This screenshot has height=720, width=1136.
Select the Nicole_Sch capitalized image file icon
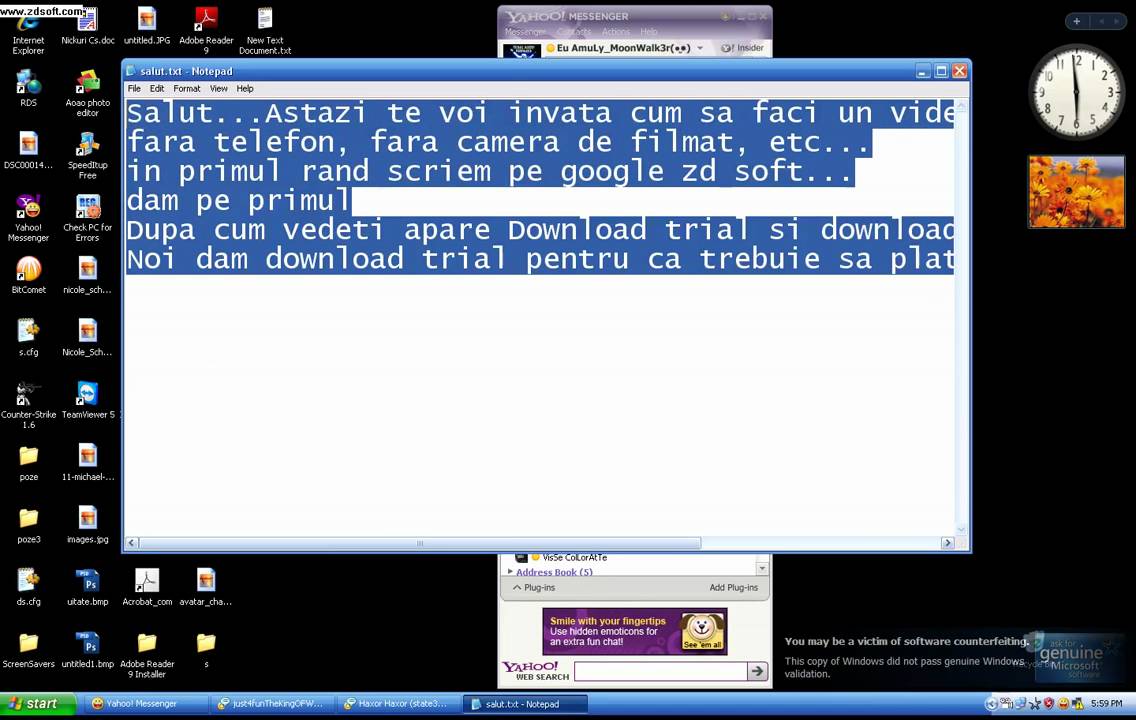pyautogui.click(x=88, y=338)
